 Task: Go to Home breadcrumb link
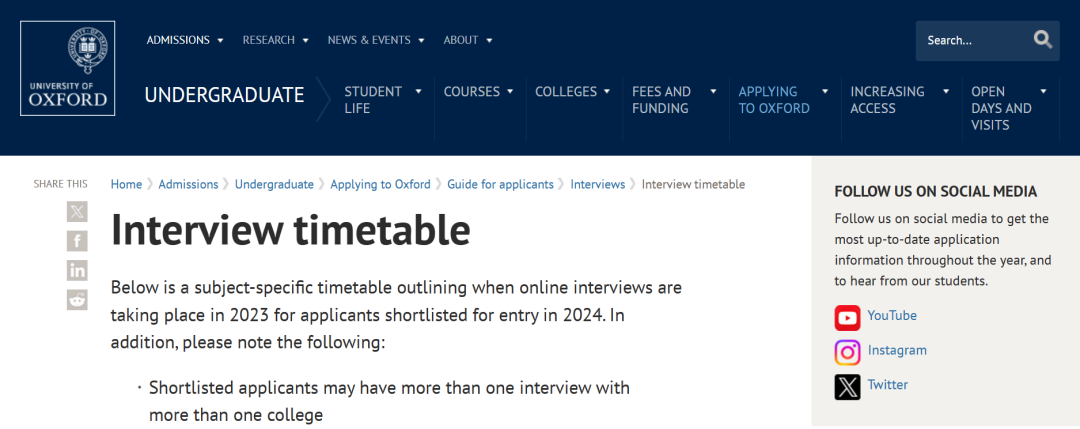click(x=126, y=184)
